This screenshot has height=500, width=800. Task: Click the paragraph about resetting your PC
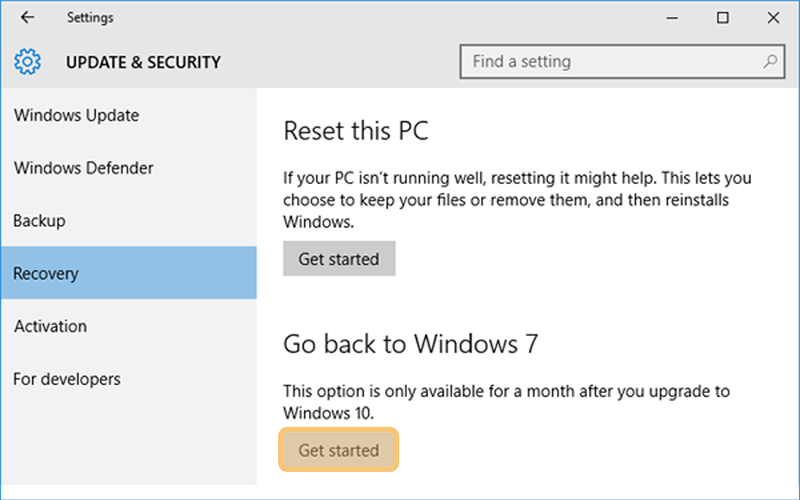point(517,199)
